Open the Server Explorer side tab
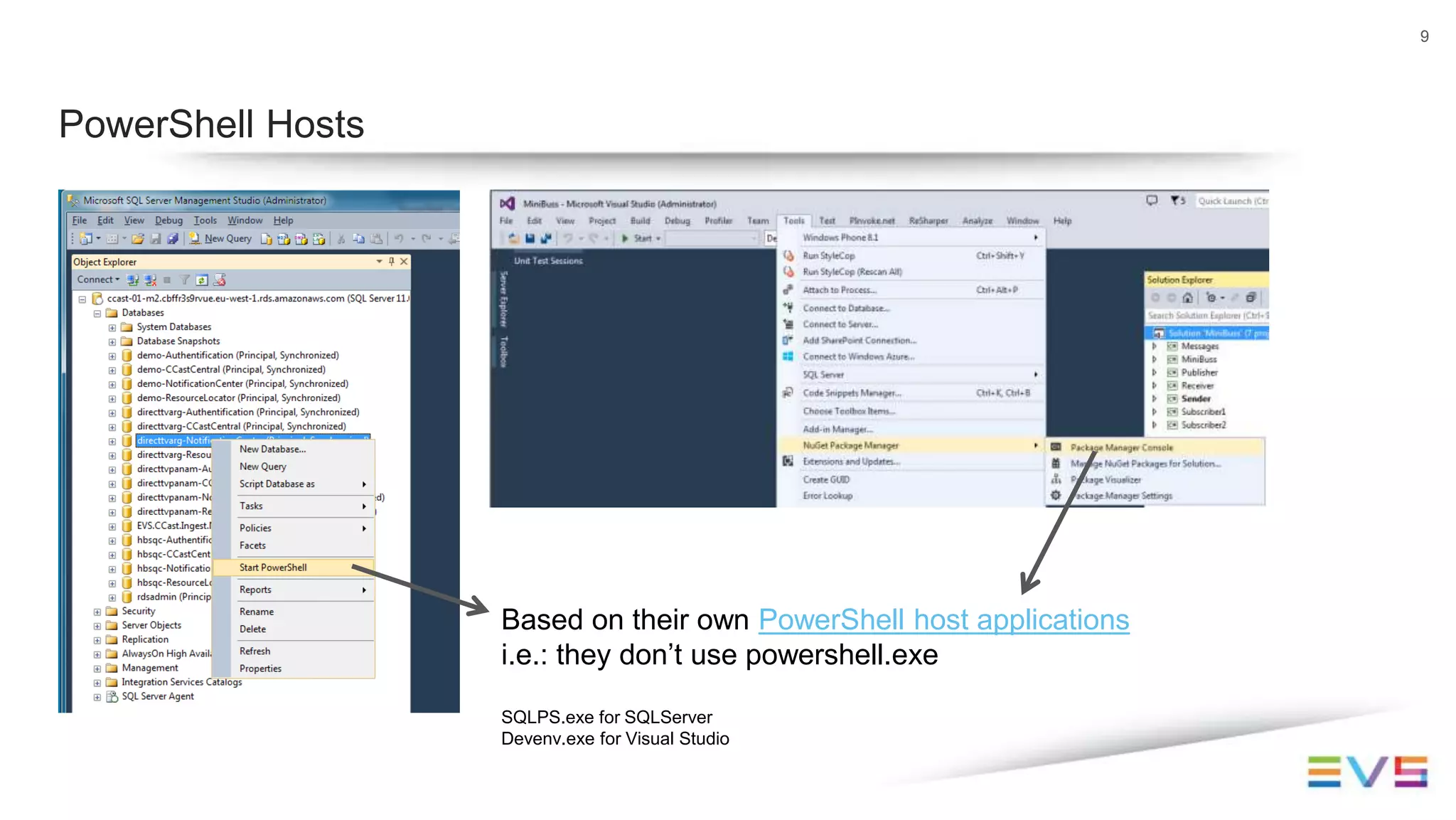This screenshot has height=820, width=1456. point(503,299)
